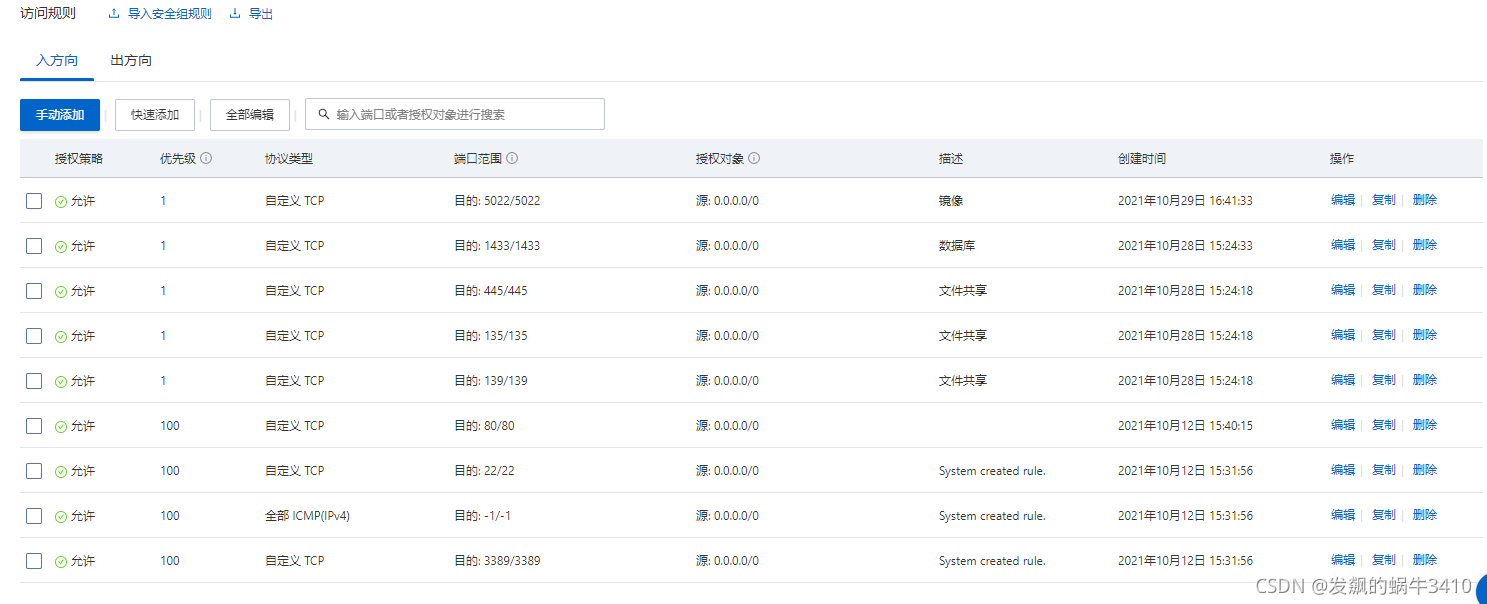Screen dimensions: 1487x604
Task: Click the import security group rules icon
Action: [x=114, y=14]
